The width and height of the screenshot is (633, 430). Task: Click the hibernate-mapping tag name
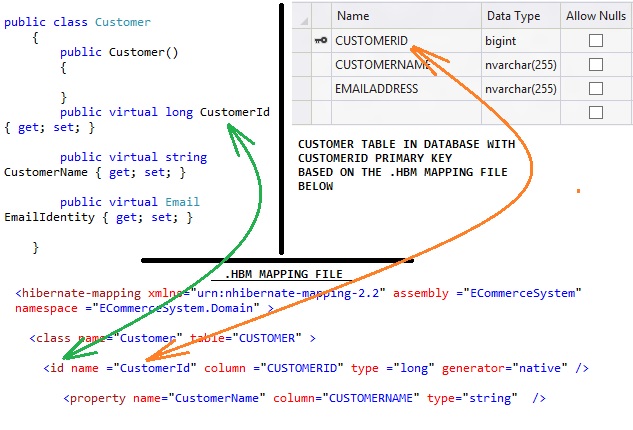[81, 293]
